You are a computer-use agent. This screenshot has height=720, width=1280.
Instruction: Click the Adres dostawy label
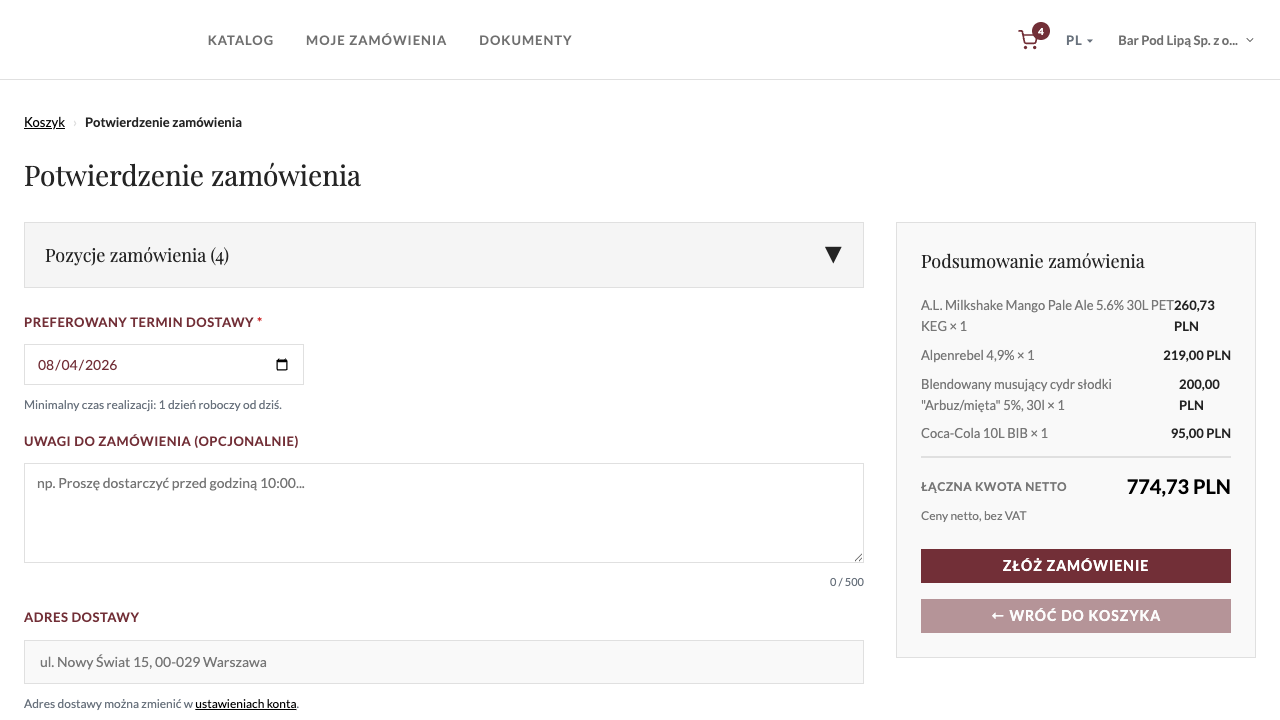[82, 617]
